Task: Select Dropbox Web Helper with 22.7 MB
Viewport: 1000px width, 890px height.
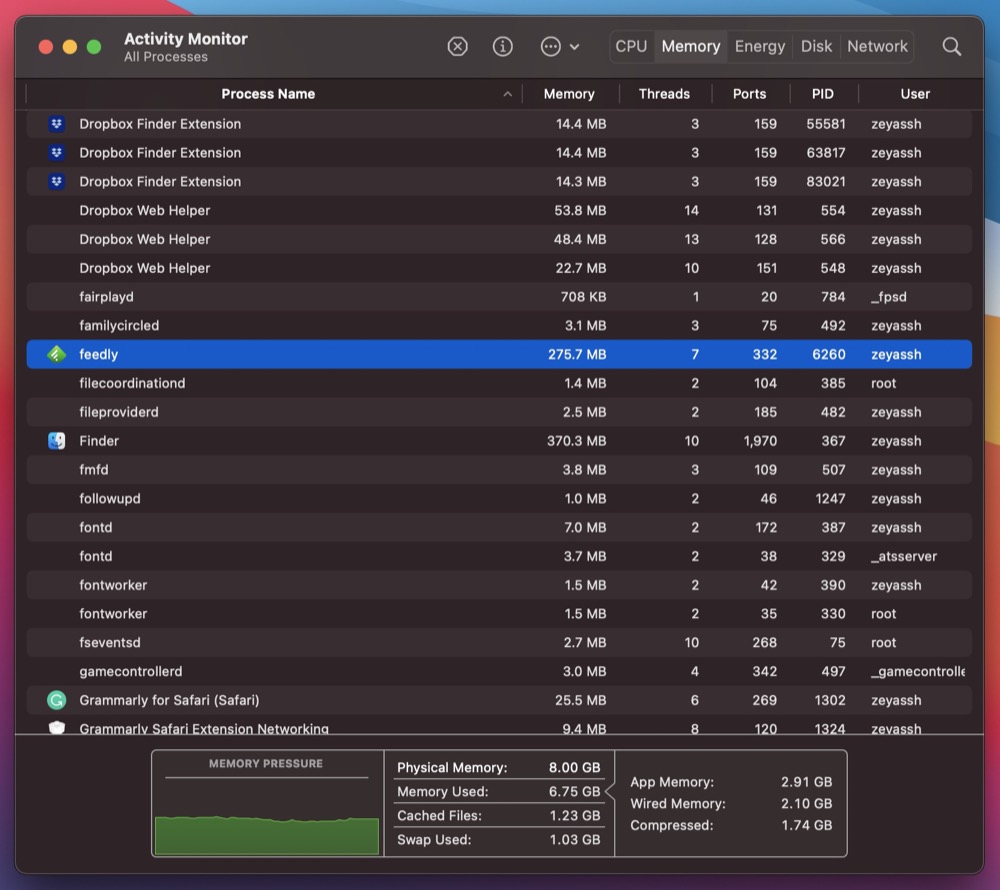Action: (x=499, y=268)
